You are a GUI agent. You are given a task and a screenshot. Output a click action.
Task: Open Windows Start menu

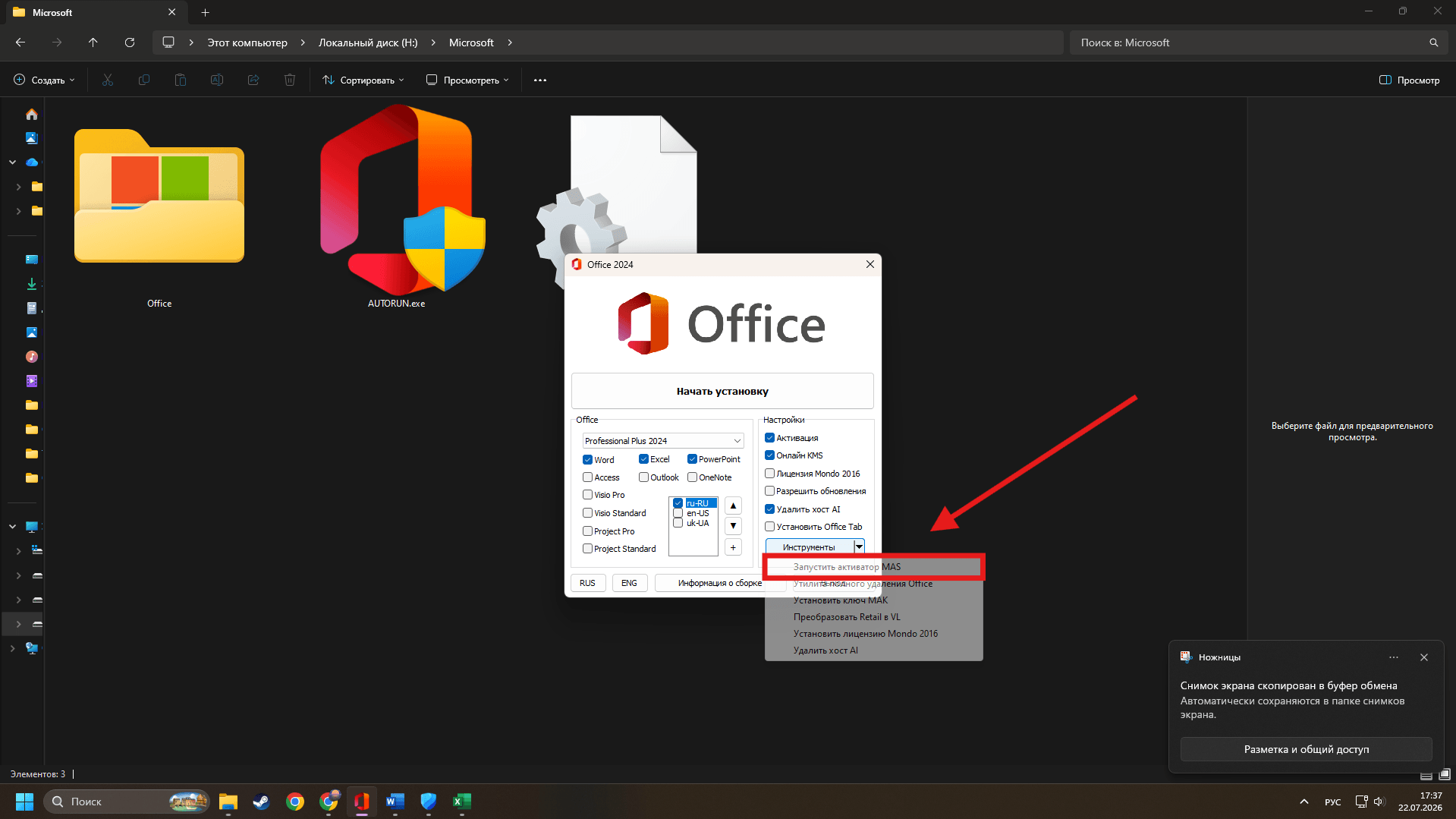click(24, 802)
